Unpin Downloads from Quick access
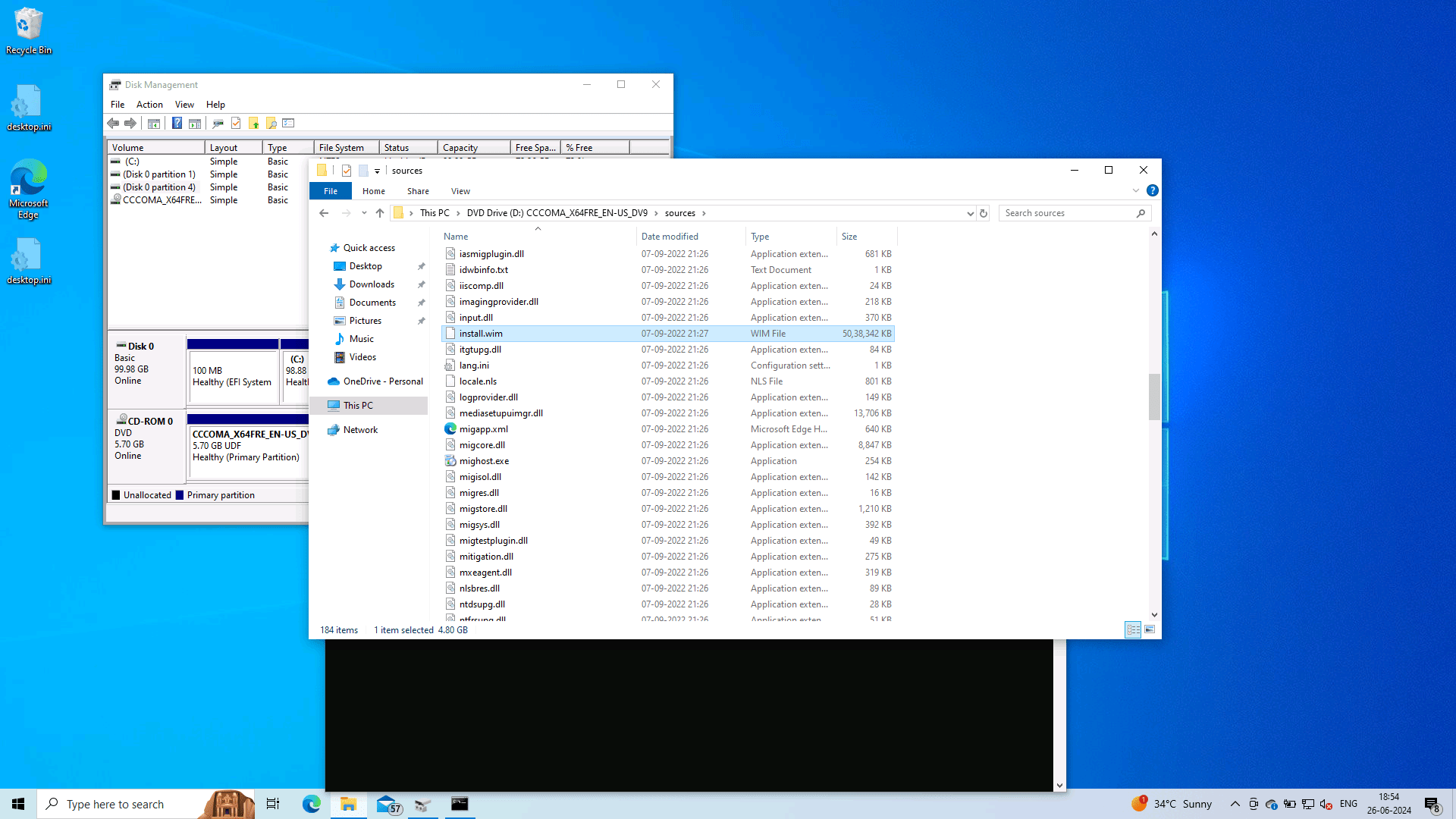The height and width of the screenshot is (819, 1456). coord(422,284)
